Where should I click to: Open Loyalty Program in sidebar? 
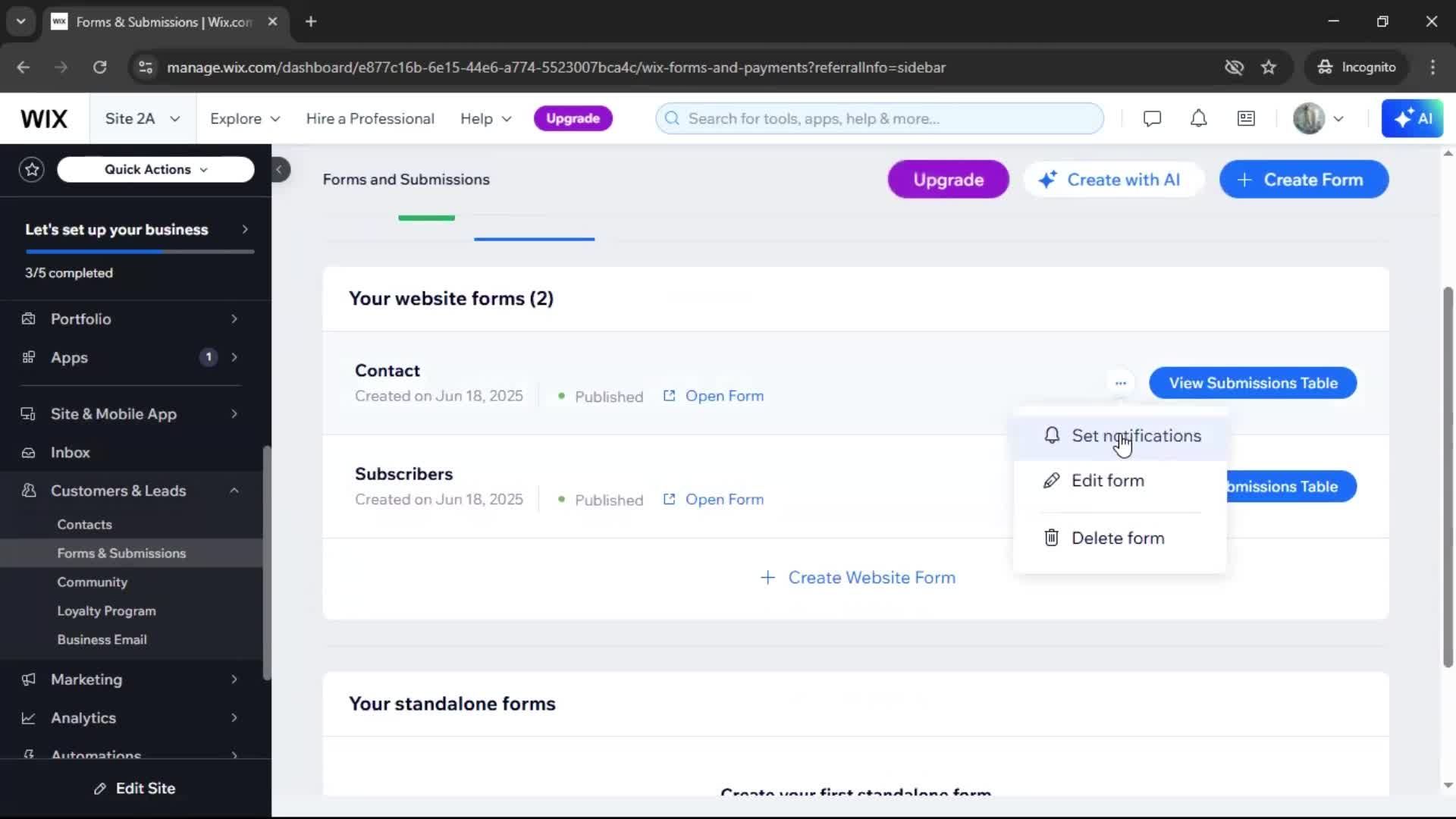pos(106,610)
